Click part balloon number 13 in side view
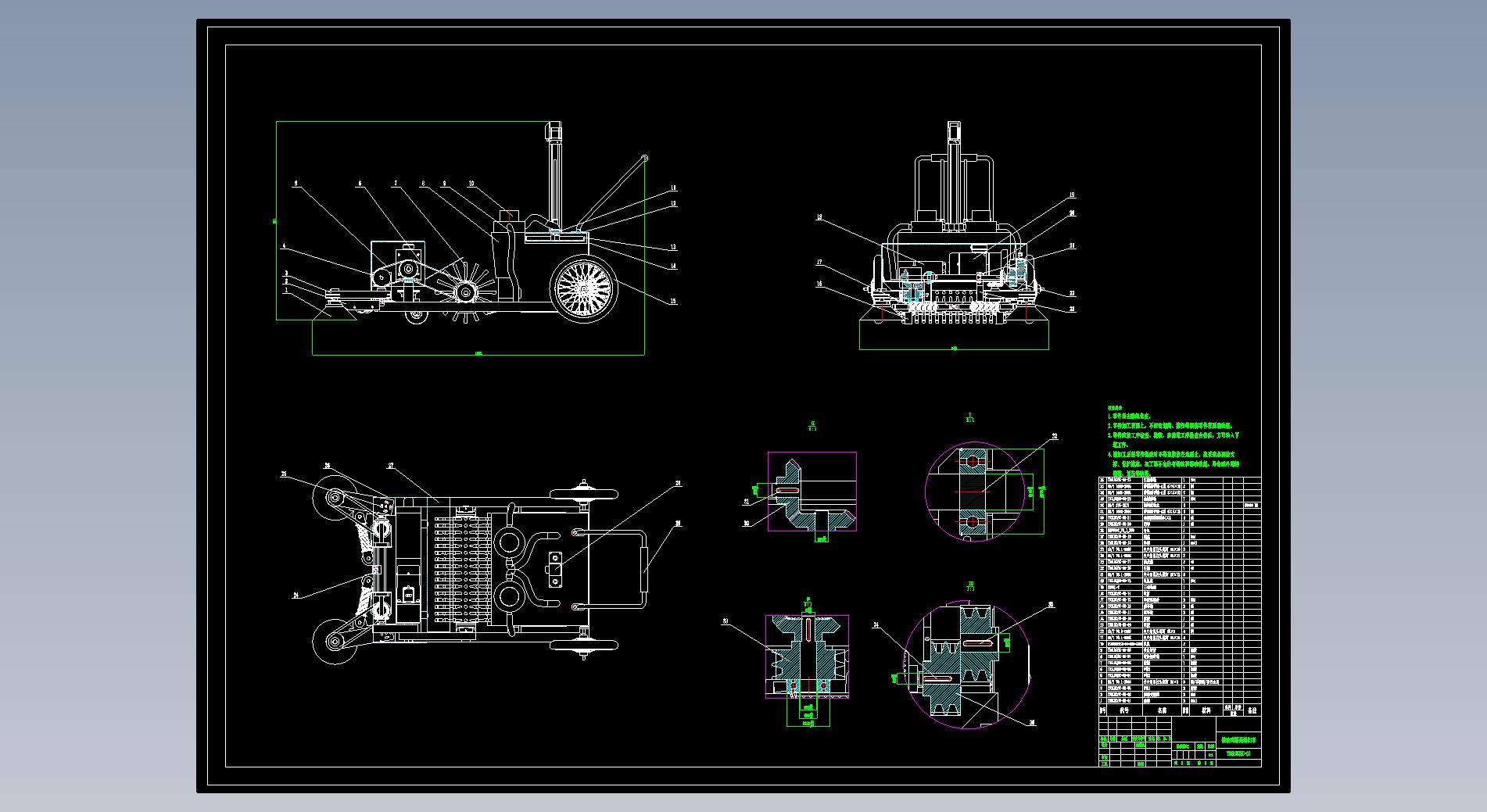The image size is (1487, 812). pos(673,248)
